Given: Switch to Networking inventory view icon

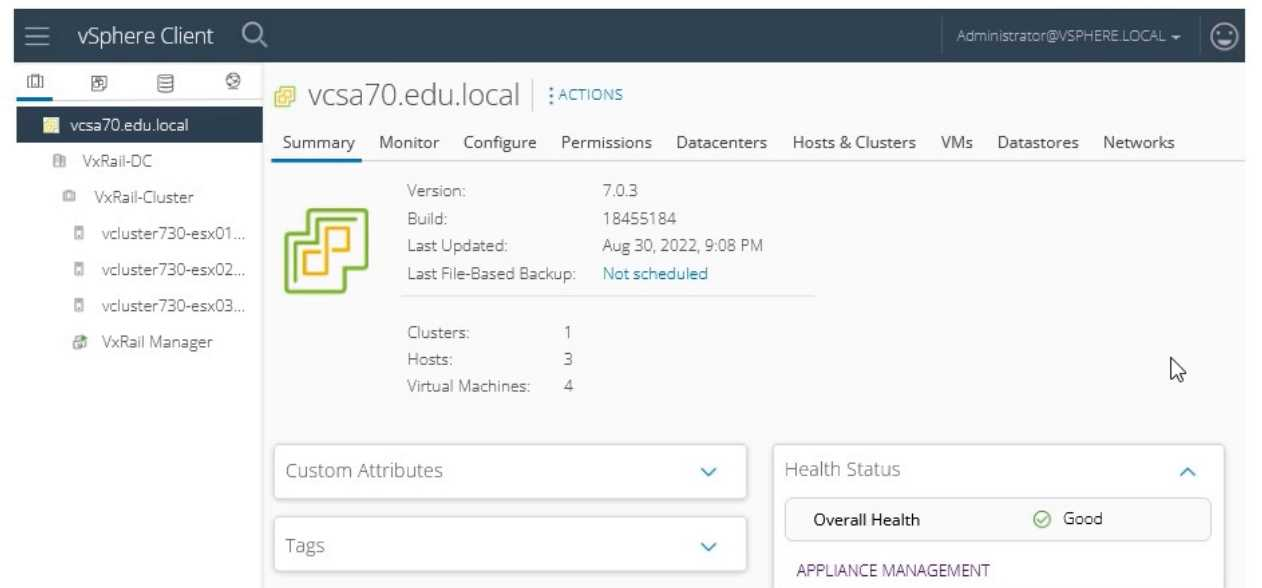Looking at the screenshot, I should 232,83.
